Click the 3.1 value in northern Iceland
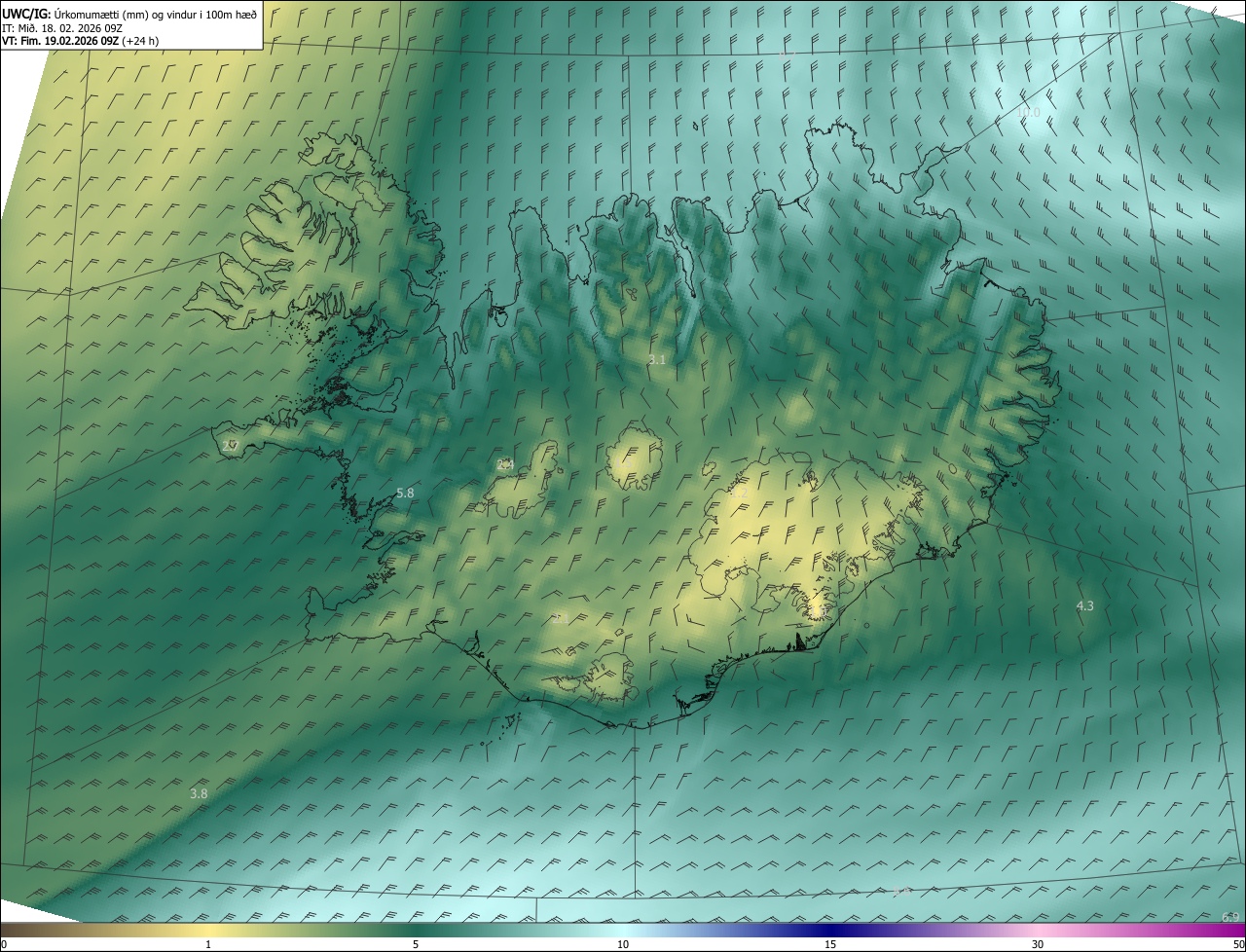This screenshot has height=952, width=1246. point(657,360)
